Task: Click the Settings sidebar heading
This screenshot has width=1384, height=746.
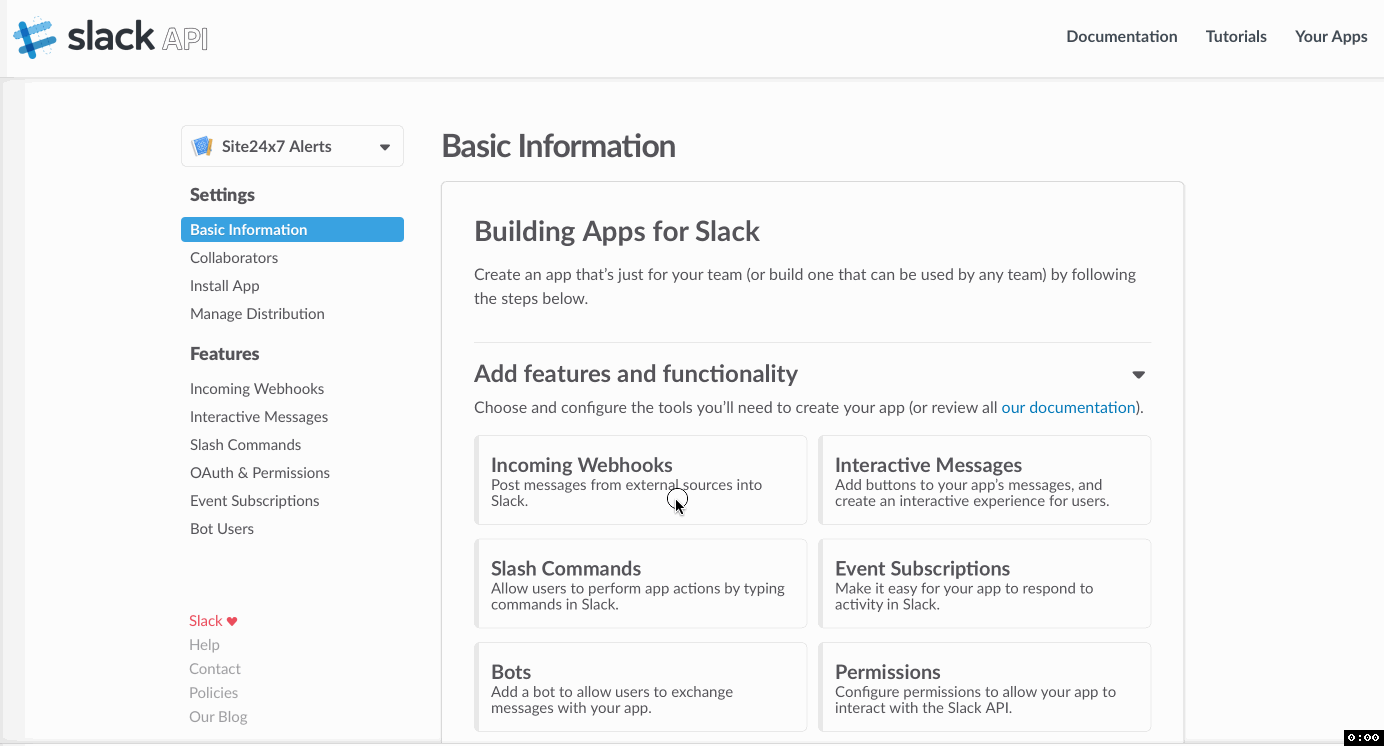Action: tap(222, 195)
